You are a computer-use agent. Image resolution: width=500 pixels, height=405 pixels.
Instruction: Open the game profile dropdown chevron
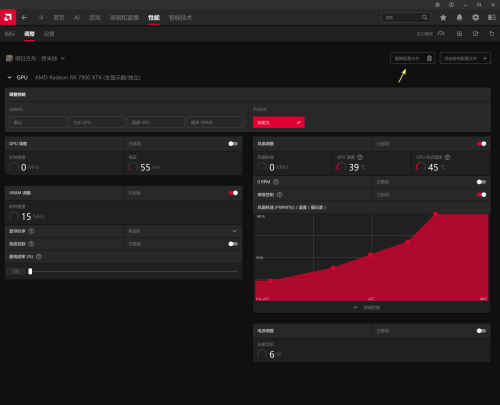(63, 58)
